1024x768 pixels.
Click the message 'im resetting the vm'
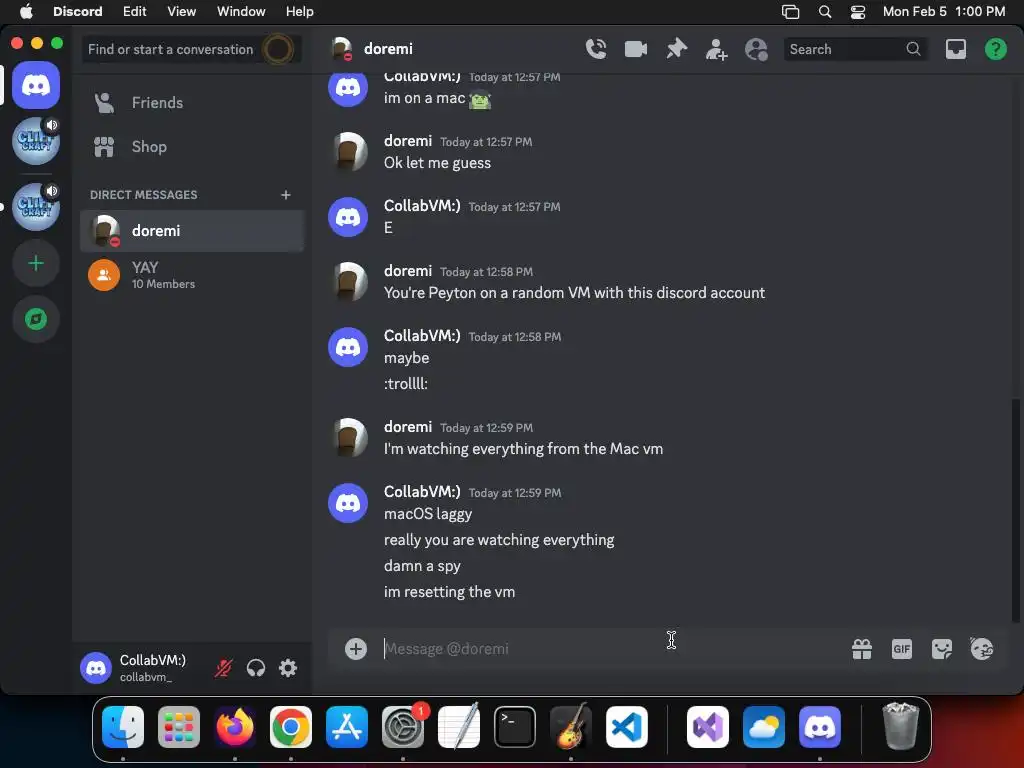449,592
